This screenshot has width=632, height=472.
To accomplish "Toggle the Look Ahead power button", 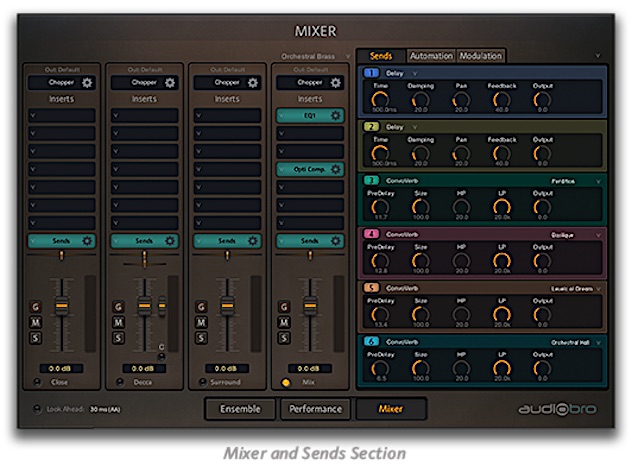I will 37,409.
